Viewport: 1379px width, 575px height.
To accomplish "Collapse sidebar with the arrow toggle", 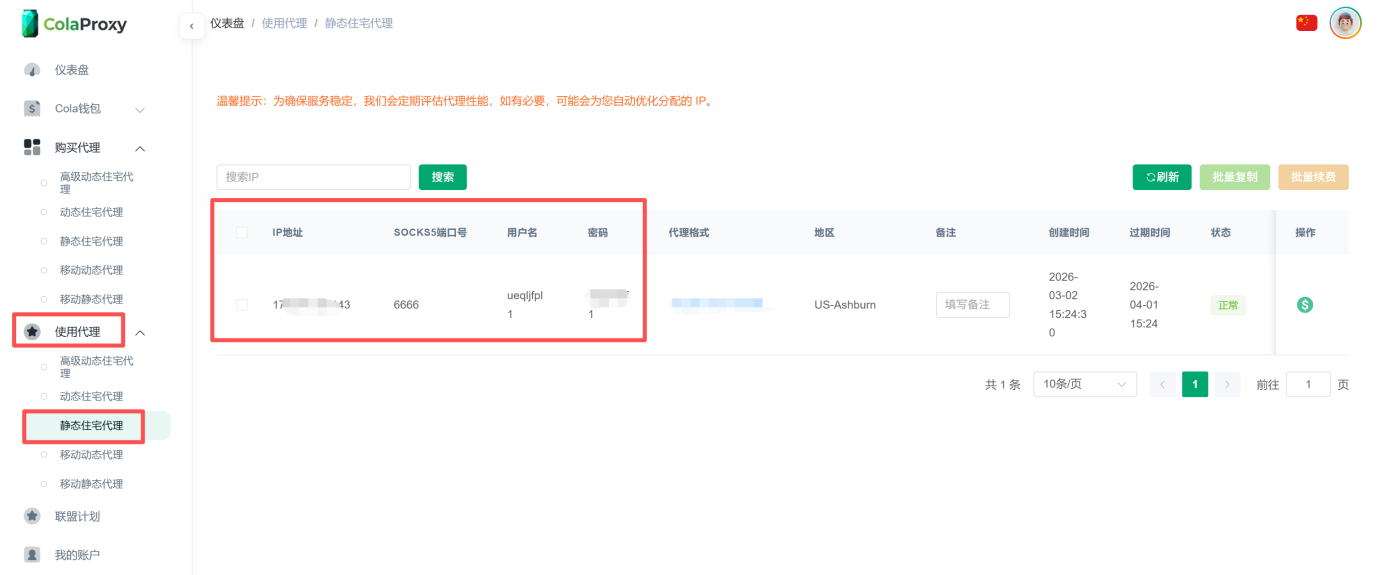I will [191, 26].
